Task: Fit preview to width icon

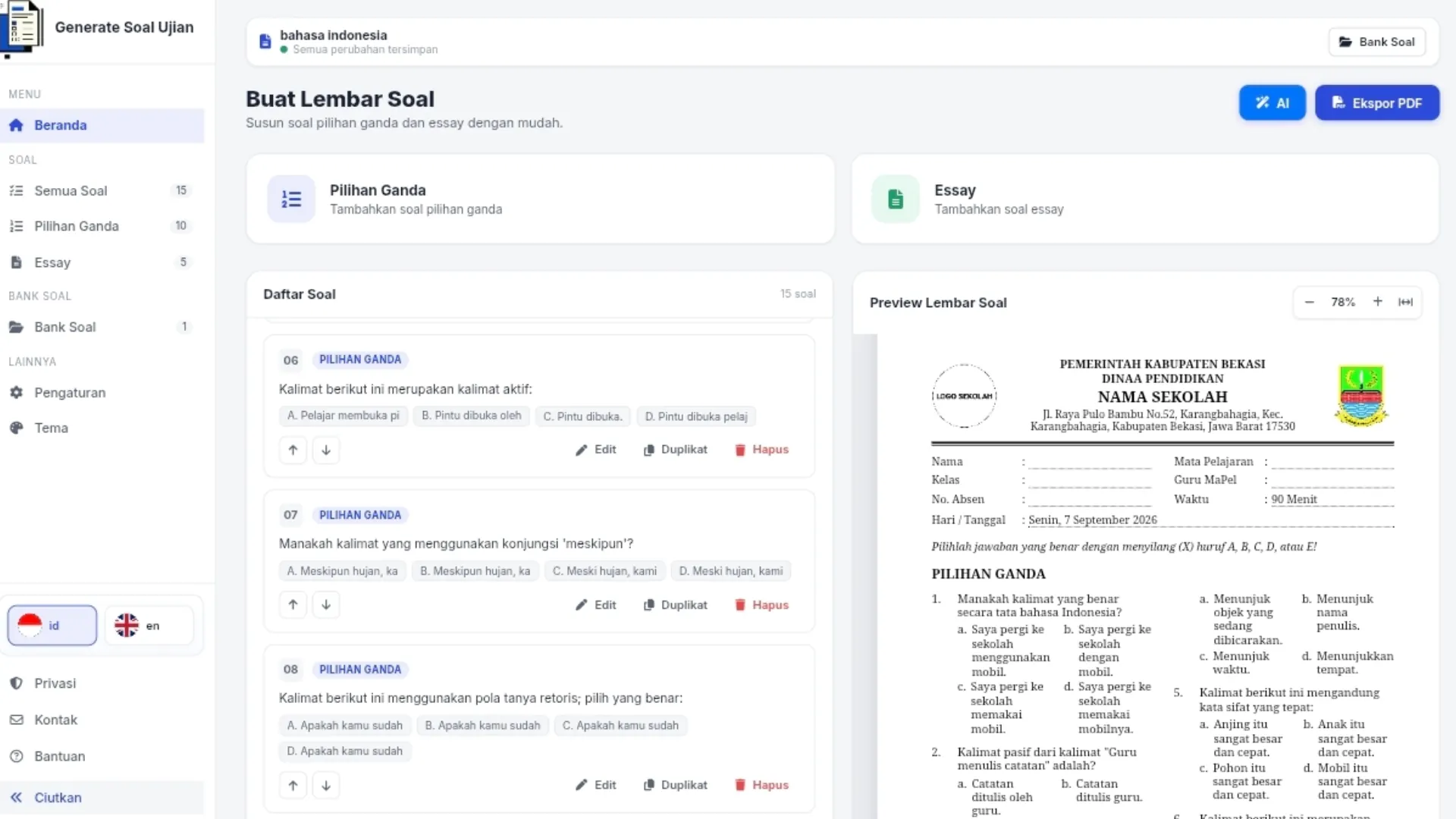Action: tap(1406, 302)
